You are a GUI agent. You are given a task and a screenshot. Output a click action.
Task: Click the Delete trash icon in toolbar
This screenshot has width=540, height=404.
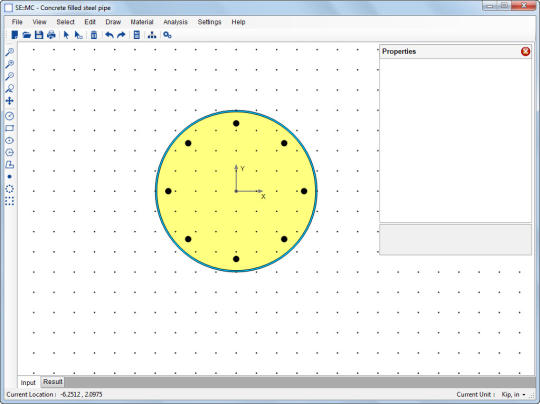coord(94,35)
